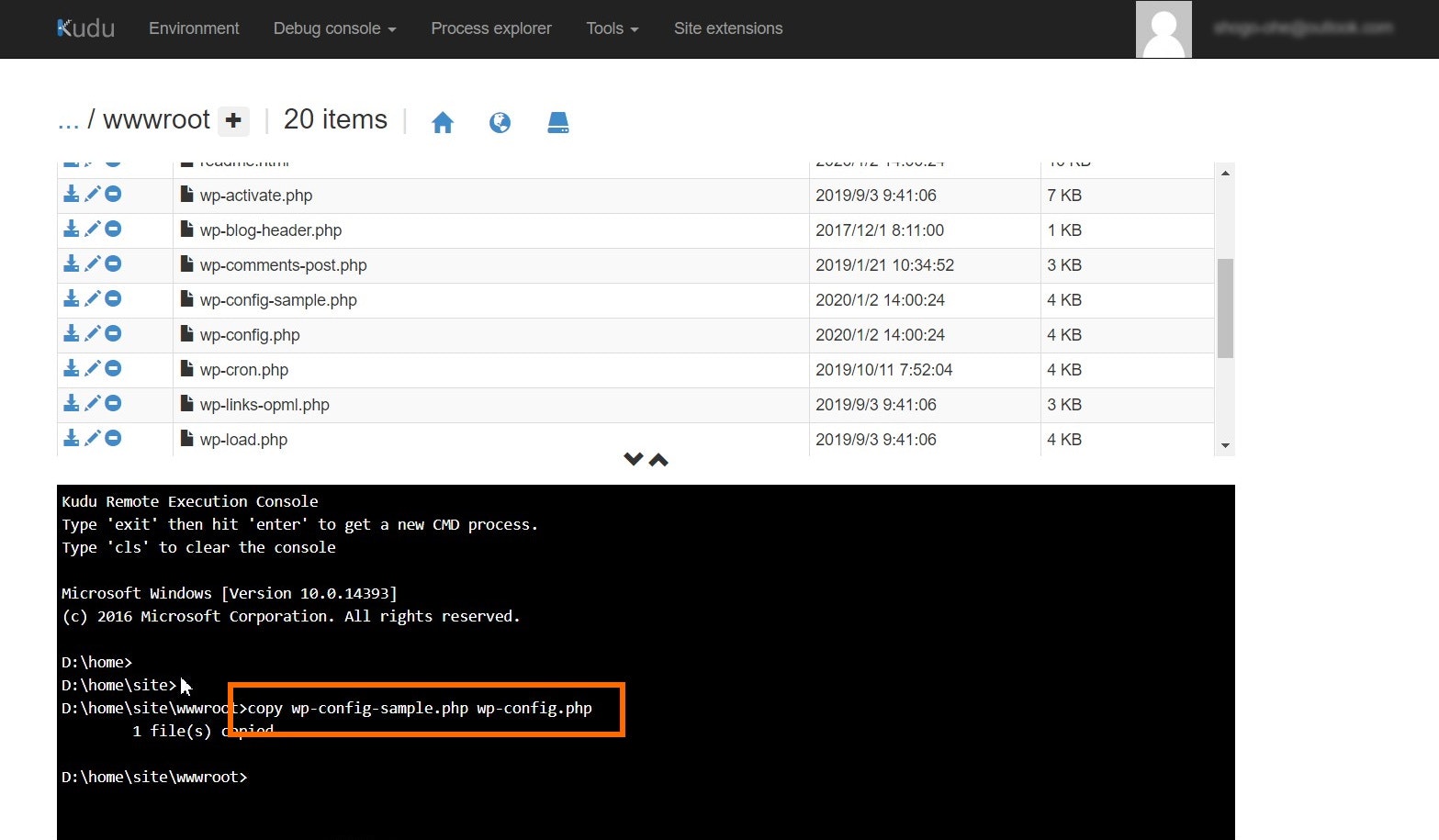Open the site root globe icon

click(x=500, y=121)
